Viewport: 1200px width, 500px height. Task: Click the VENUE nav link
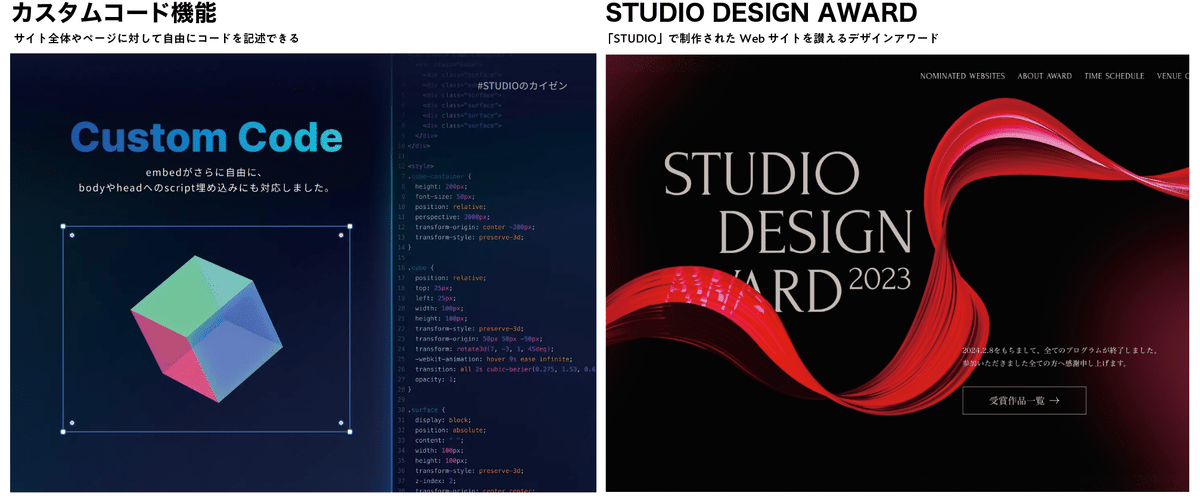tap(1173, 76)
